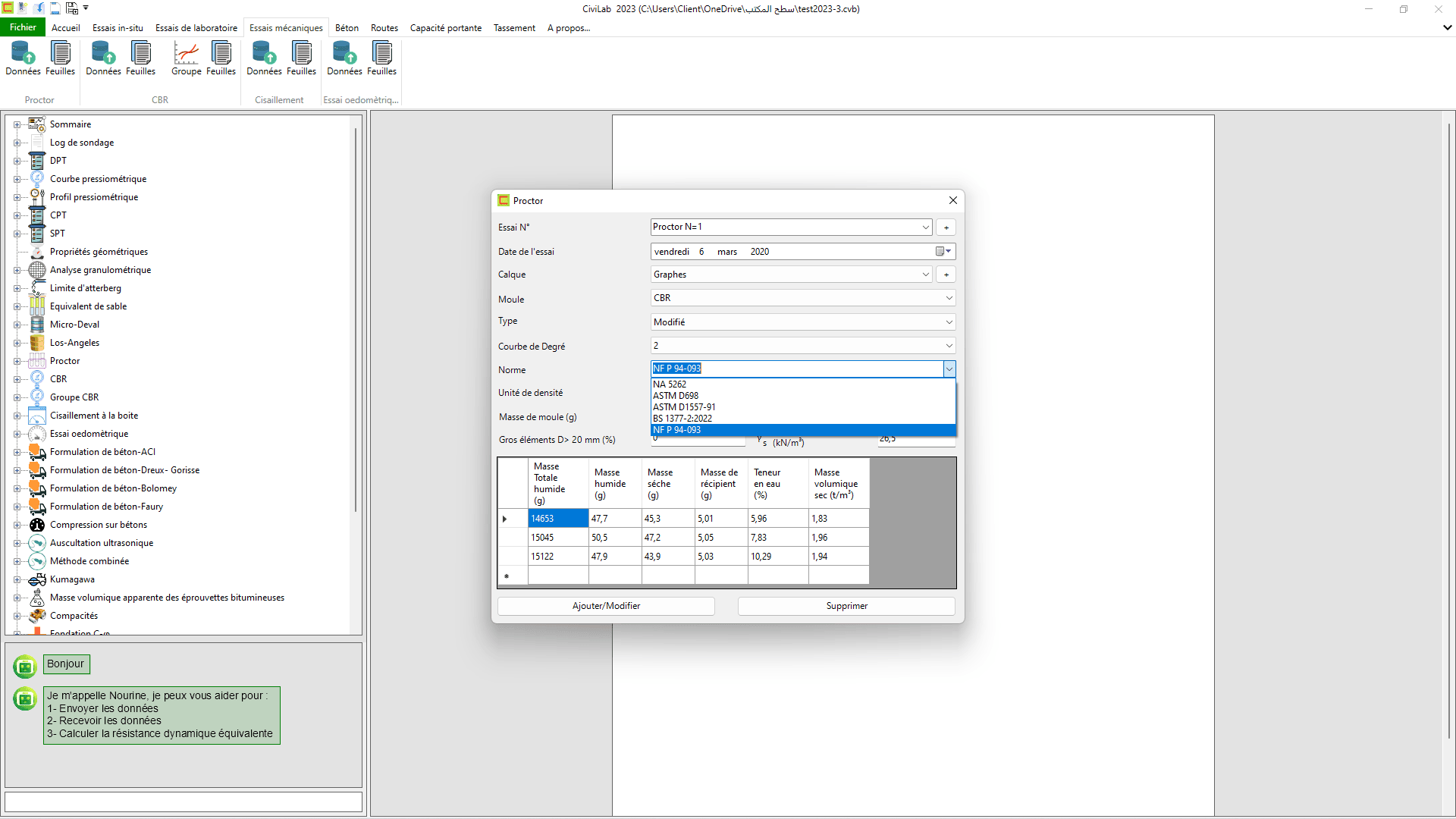Image resolution: width=1456 pixels, height=819 pixels.
Task: Switch to Capacité portante tab
Action: (446, 28)
